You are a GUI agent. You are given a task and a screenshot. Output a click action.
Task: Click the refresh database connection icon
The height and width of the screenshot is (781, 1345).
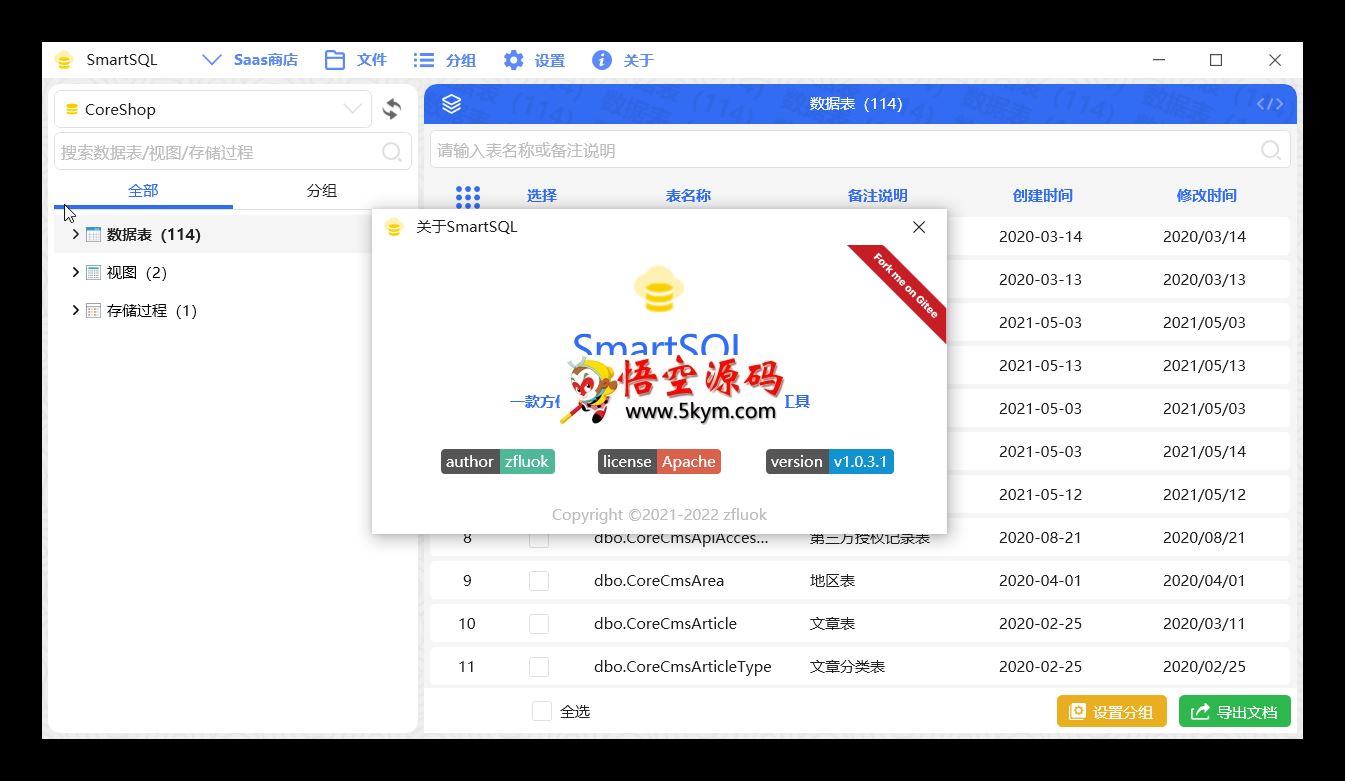392,109
